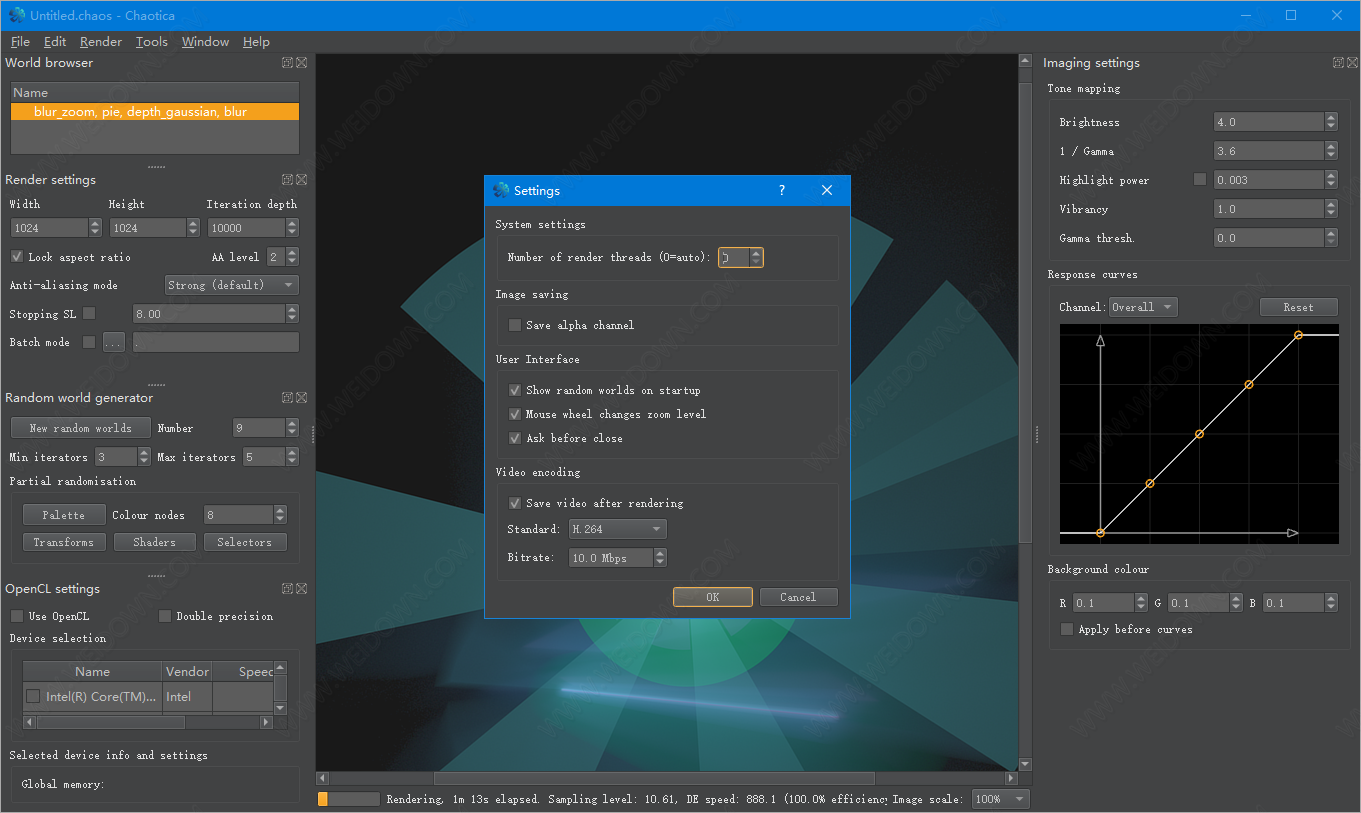Float the Imaging settings panel

1338,63
